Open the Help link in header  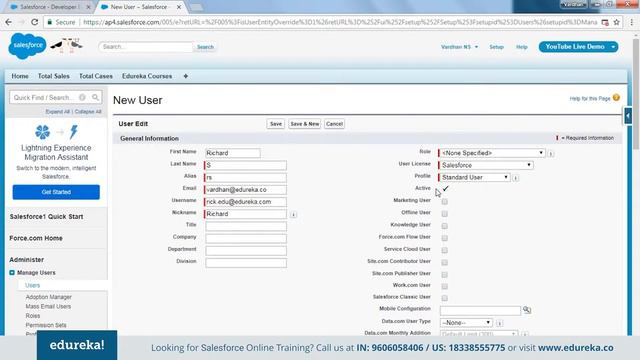point(522,47)
